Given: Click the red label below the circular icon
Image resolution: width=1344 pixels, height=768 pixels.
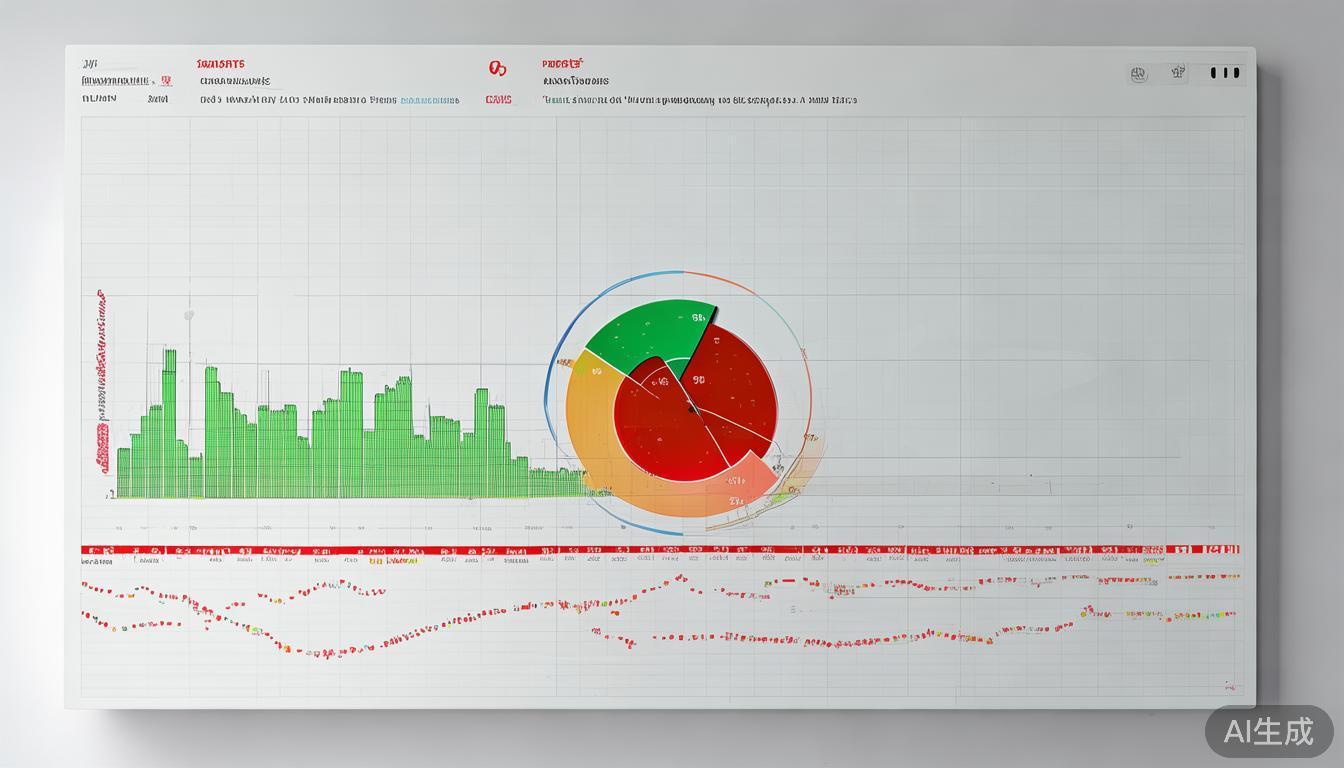Looking at the screenshot, I should (x=498, y=100).
